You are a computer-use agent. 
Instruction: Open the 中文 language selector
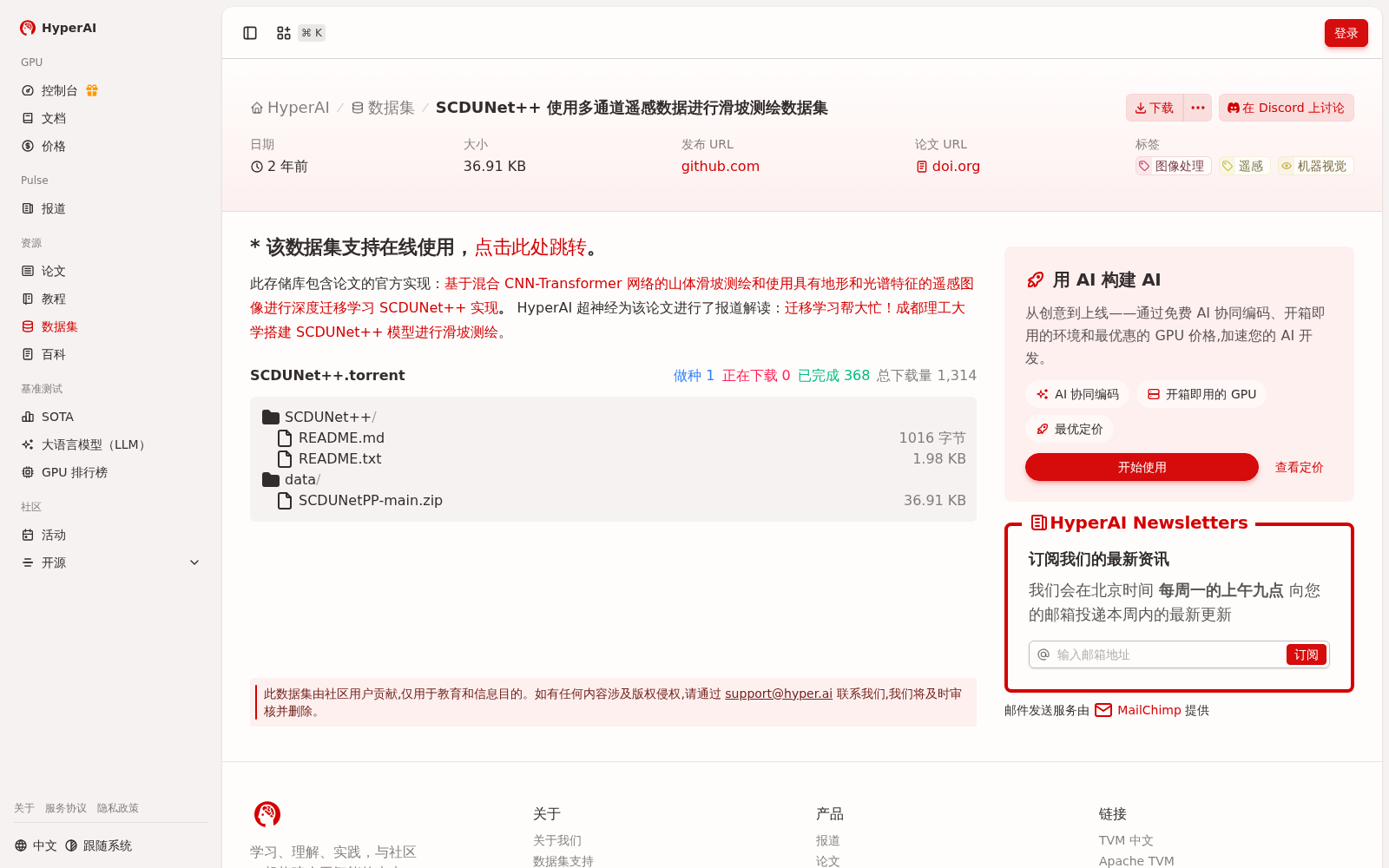36,845
